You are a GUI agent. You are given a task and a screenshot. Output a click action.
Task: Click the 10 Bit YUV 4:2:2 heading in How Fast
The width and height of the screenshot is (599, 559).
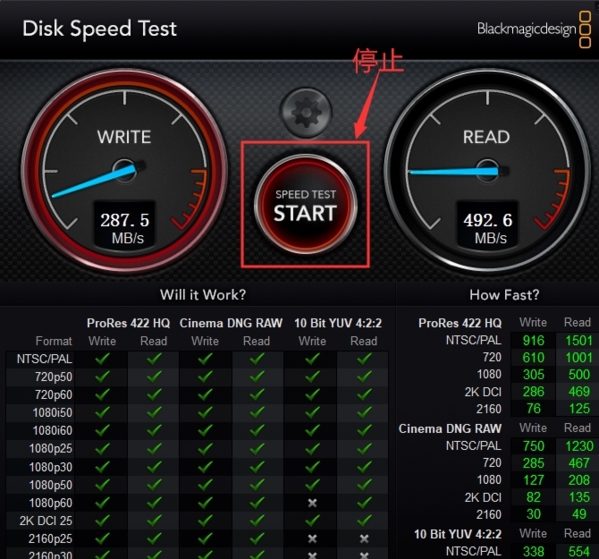458,534
